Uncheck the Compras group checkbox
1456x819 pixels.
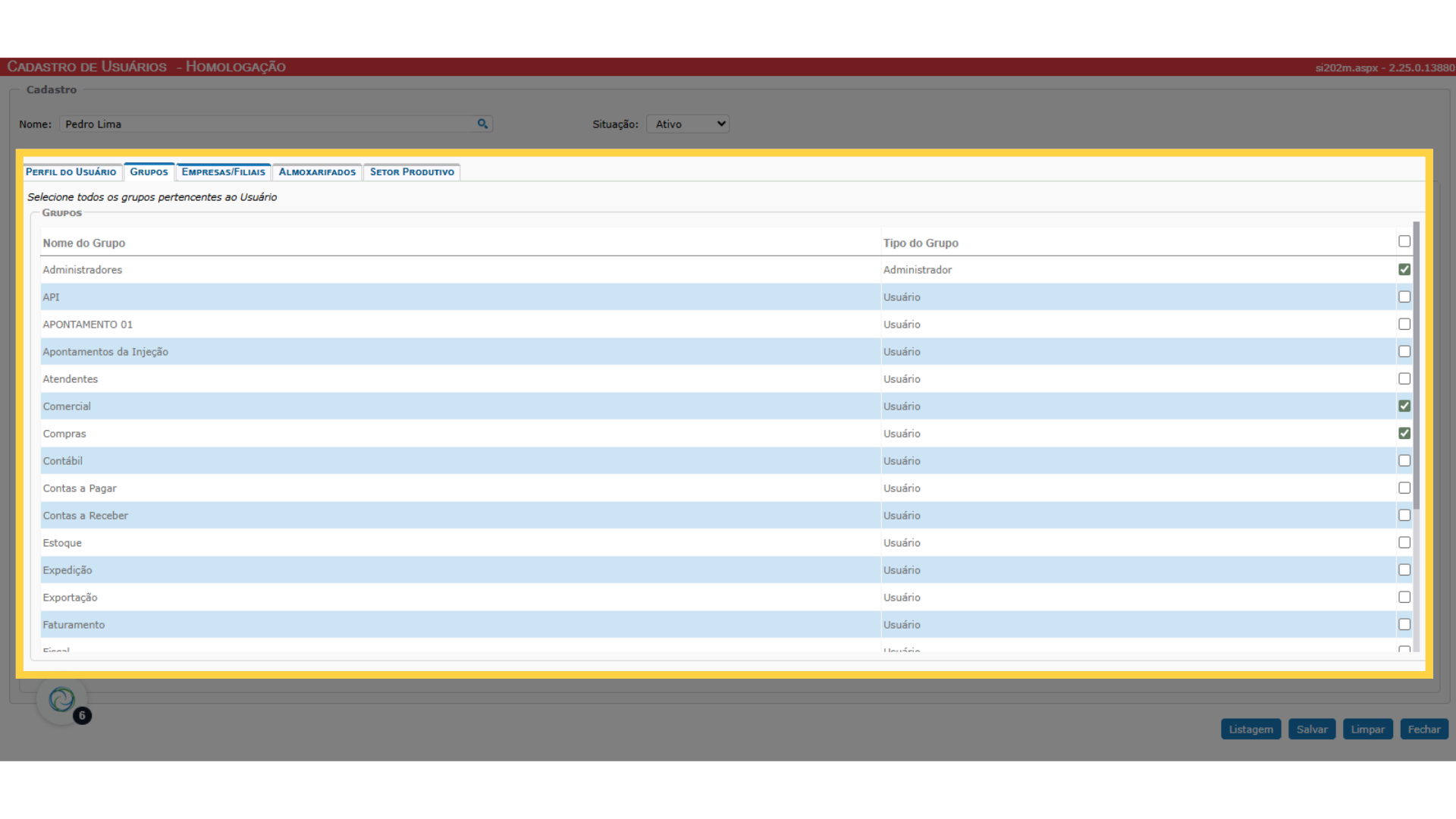click(x=1404, y=433)
